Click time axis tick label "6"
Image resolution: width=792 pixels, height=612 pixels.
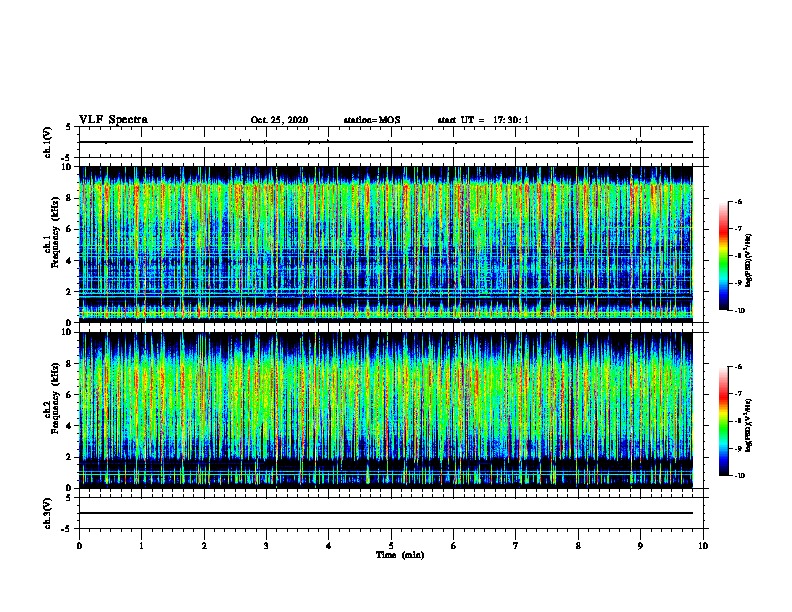tap(454, 546)
